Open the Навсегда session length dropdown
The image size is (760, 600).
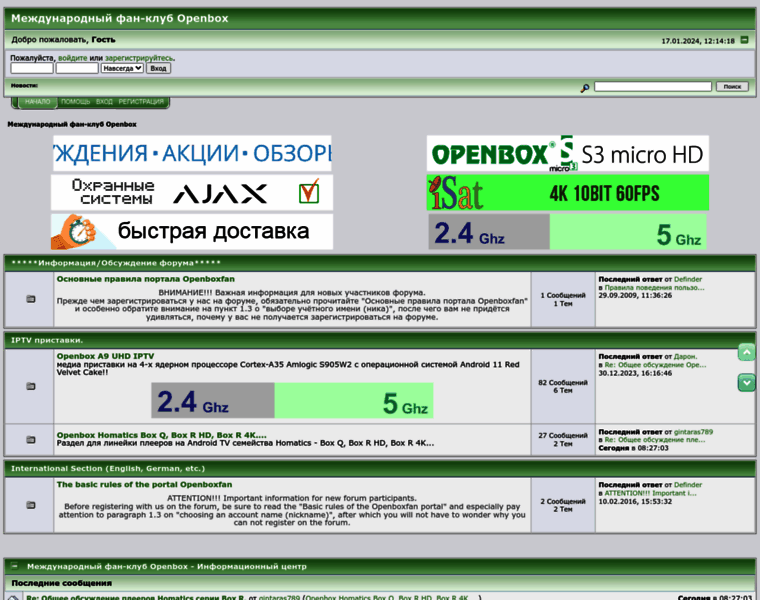tap(122, 68)
